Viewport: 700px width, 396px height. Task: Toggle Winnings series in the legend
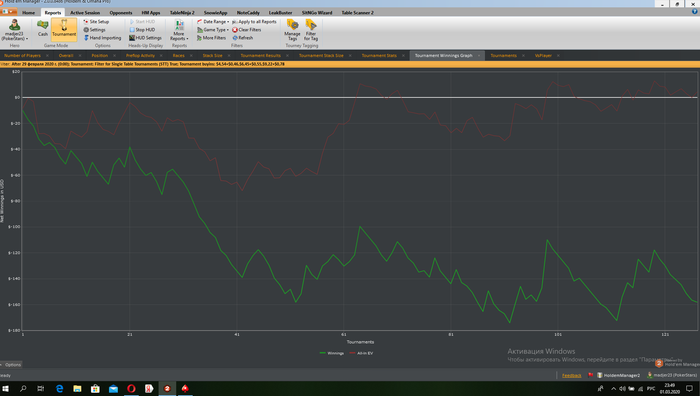[x=332, y=353]
